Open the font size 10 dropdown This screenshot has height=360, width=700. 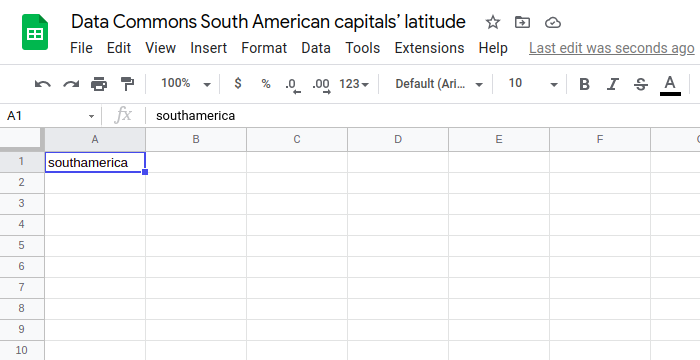click(x=533, y=84)
